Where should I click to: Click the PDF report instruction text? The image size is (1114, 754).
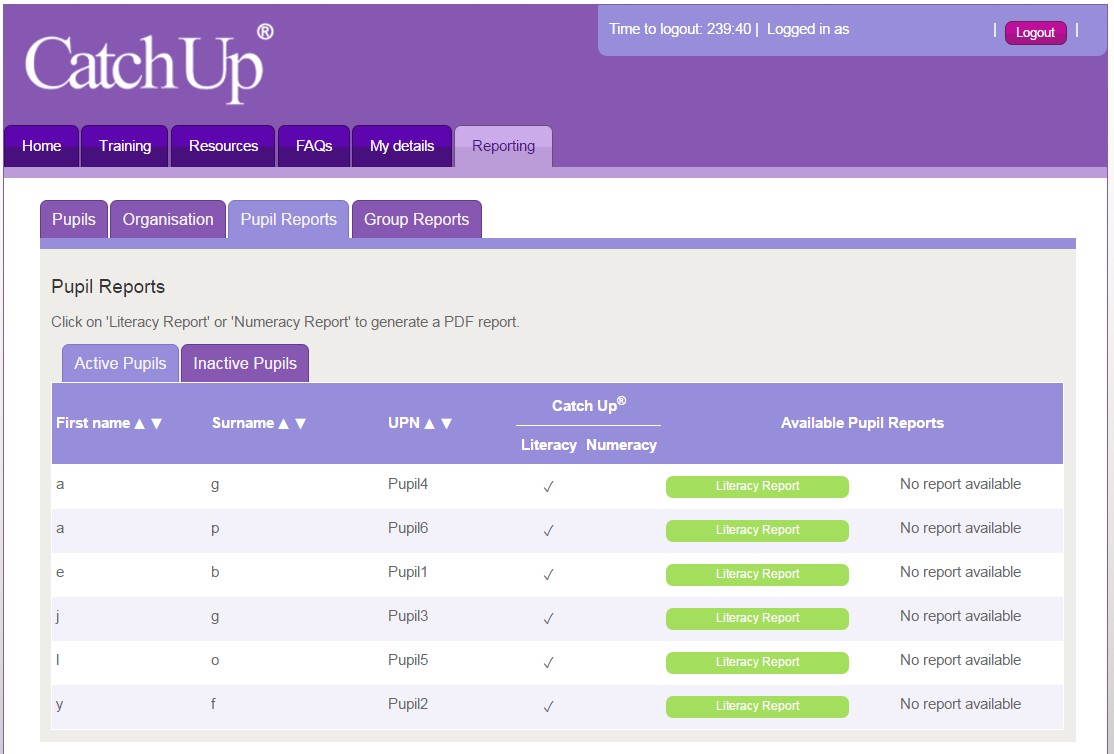[x=286, y=322]
